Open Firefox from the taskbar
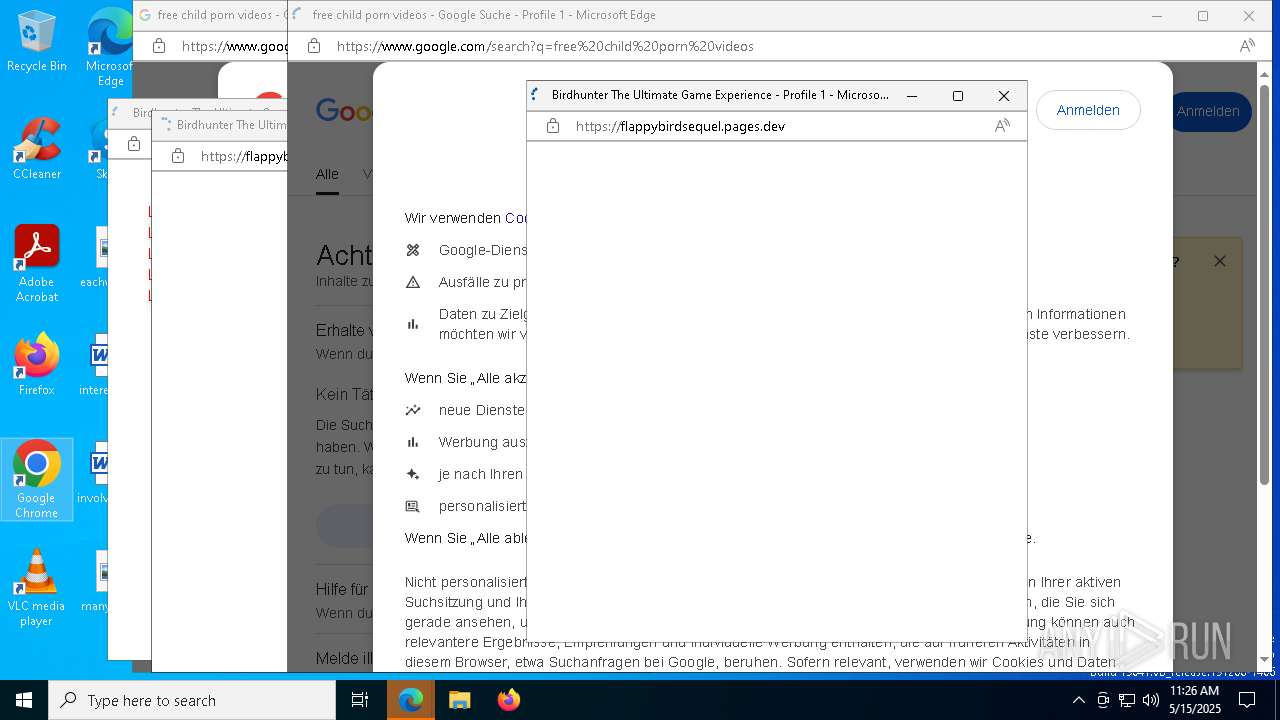 tap(508, 700)
